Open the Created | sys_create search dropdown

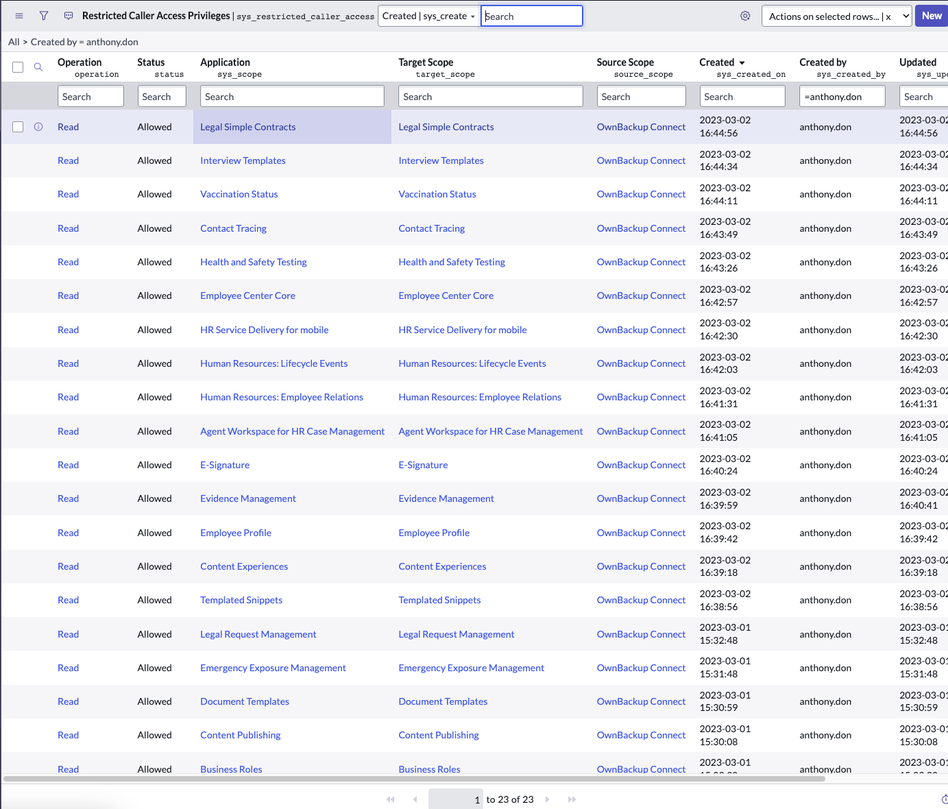point(429,15)
